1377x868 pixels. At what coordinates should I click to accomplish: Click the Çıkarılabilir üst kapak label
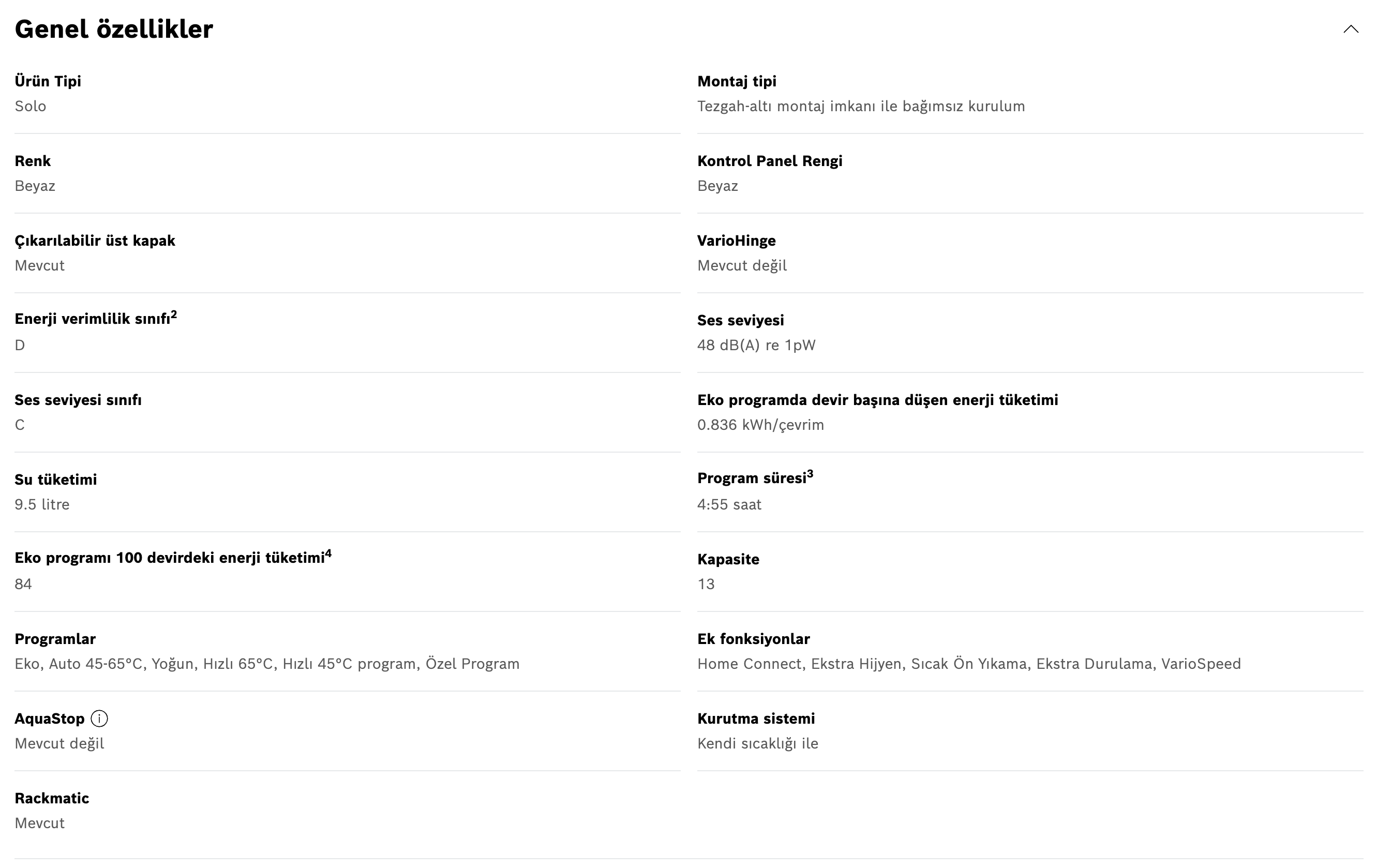[95, 241]
